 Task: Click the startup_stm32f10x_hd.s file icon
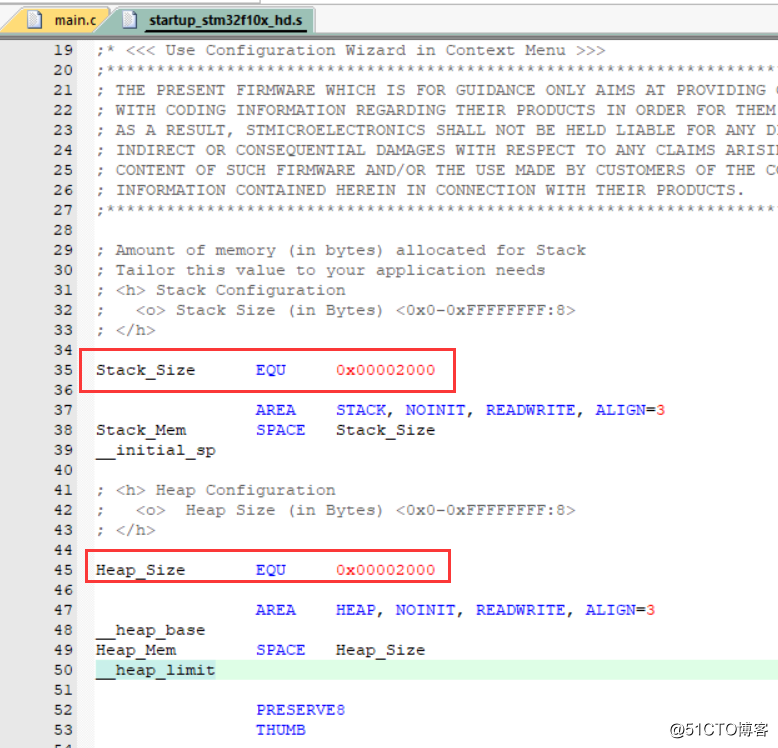tap(130, 20)
